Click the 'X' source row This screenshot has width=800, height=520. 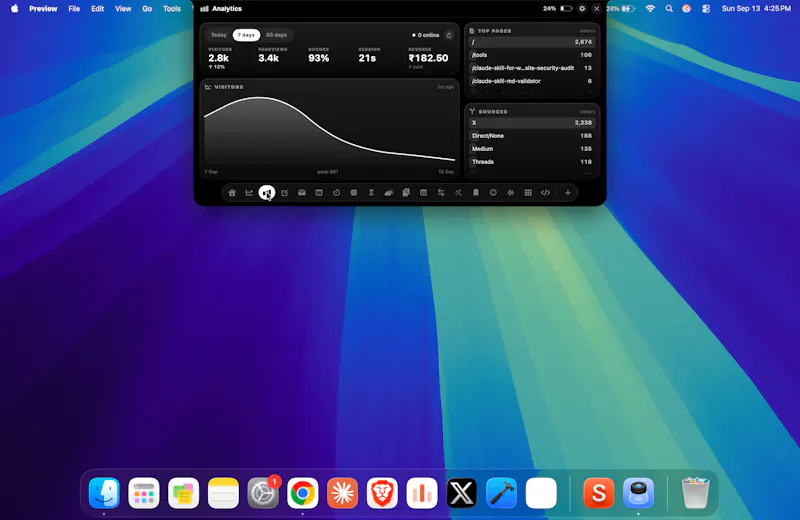pos(532,123)
